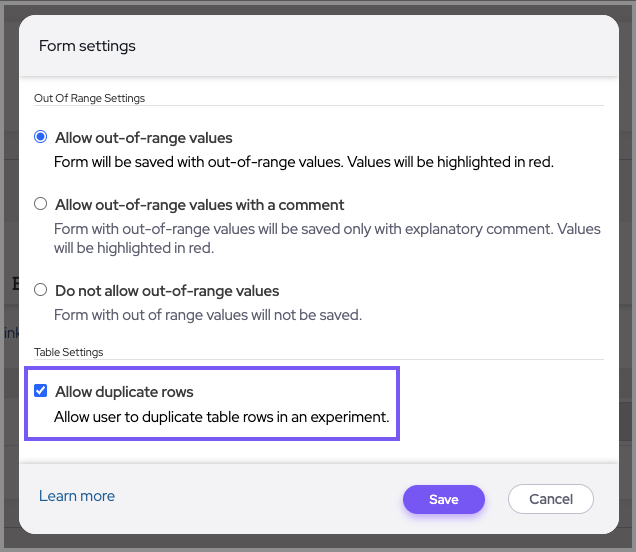Click the "Allow out-of-range values" label text

(144, 138)
